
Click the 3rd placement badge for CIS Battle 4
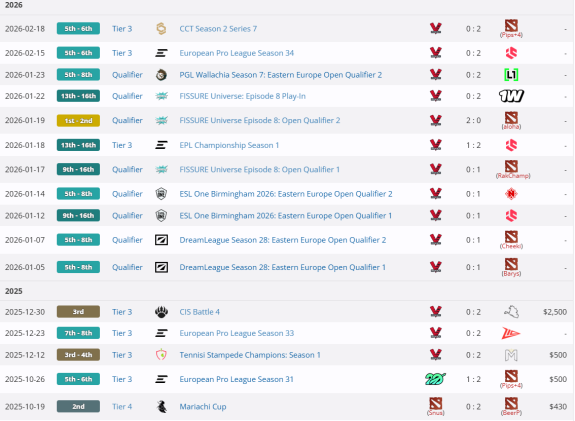tap(78, 312)
